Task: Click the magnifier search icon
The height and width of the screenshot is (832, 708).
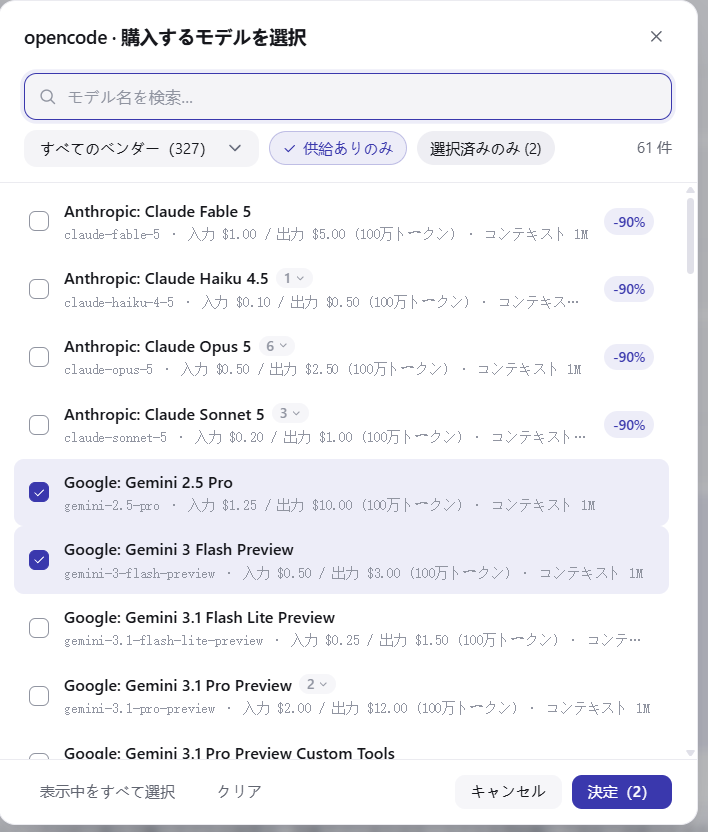Action: (x=48, y=97)
